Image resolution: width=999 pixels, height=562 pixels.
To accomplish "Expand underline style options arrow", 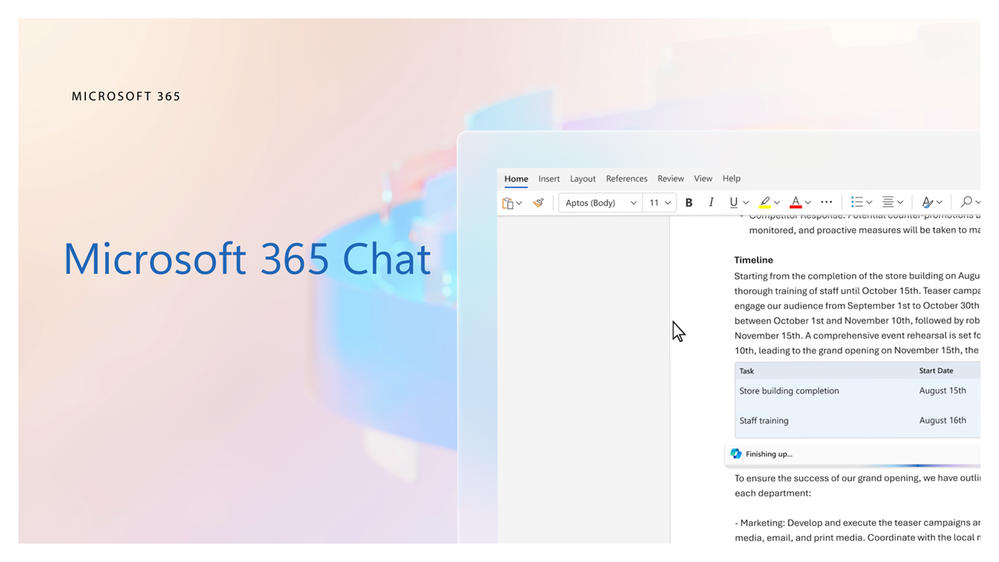I will click(x=746, y=203).
